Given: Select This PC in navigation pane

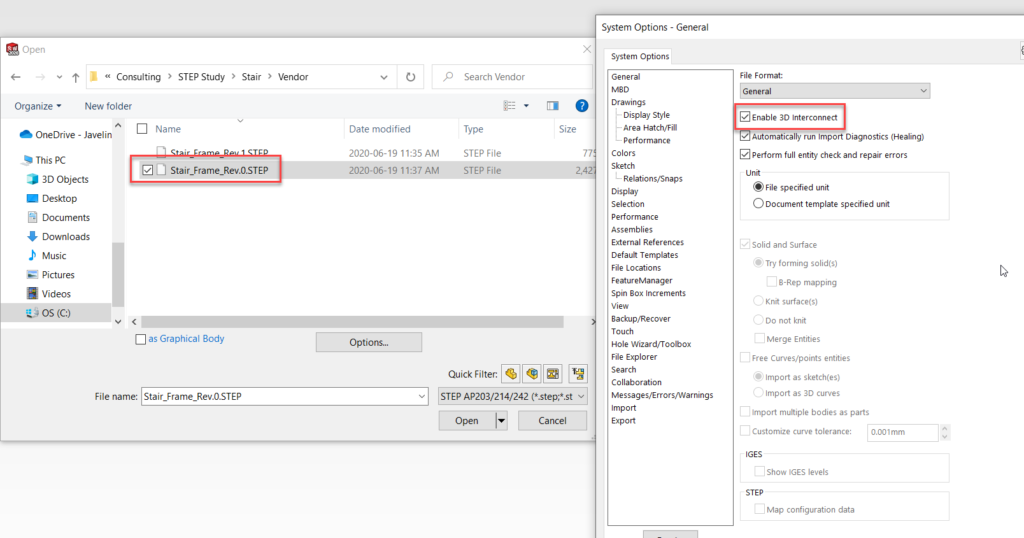Looking at the screenshot, I should point(43,160).
